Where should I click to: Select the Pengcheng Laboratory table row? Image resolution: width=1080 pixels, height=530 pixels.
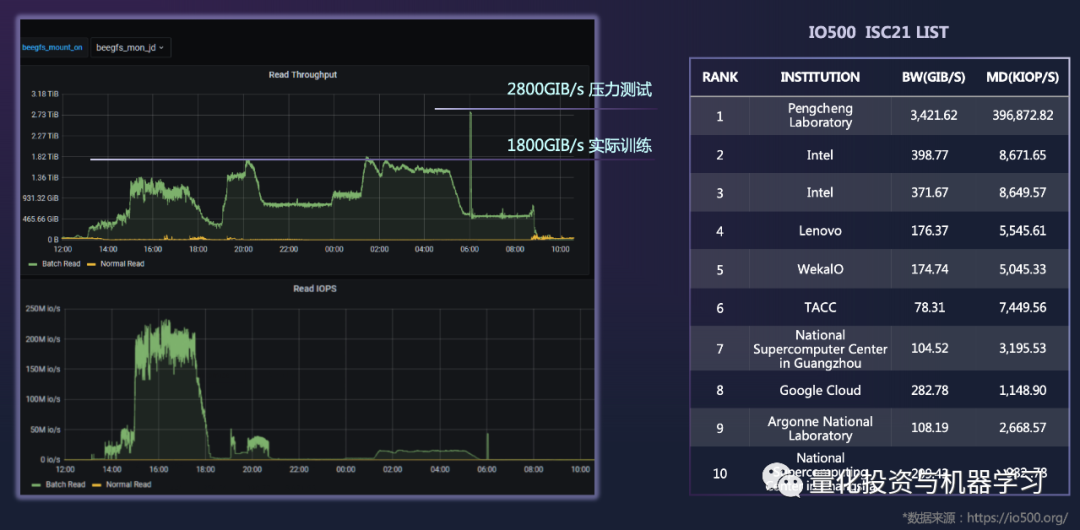pos(820,115)
